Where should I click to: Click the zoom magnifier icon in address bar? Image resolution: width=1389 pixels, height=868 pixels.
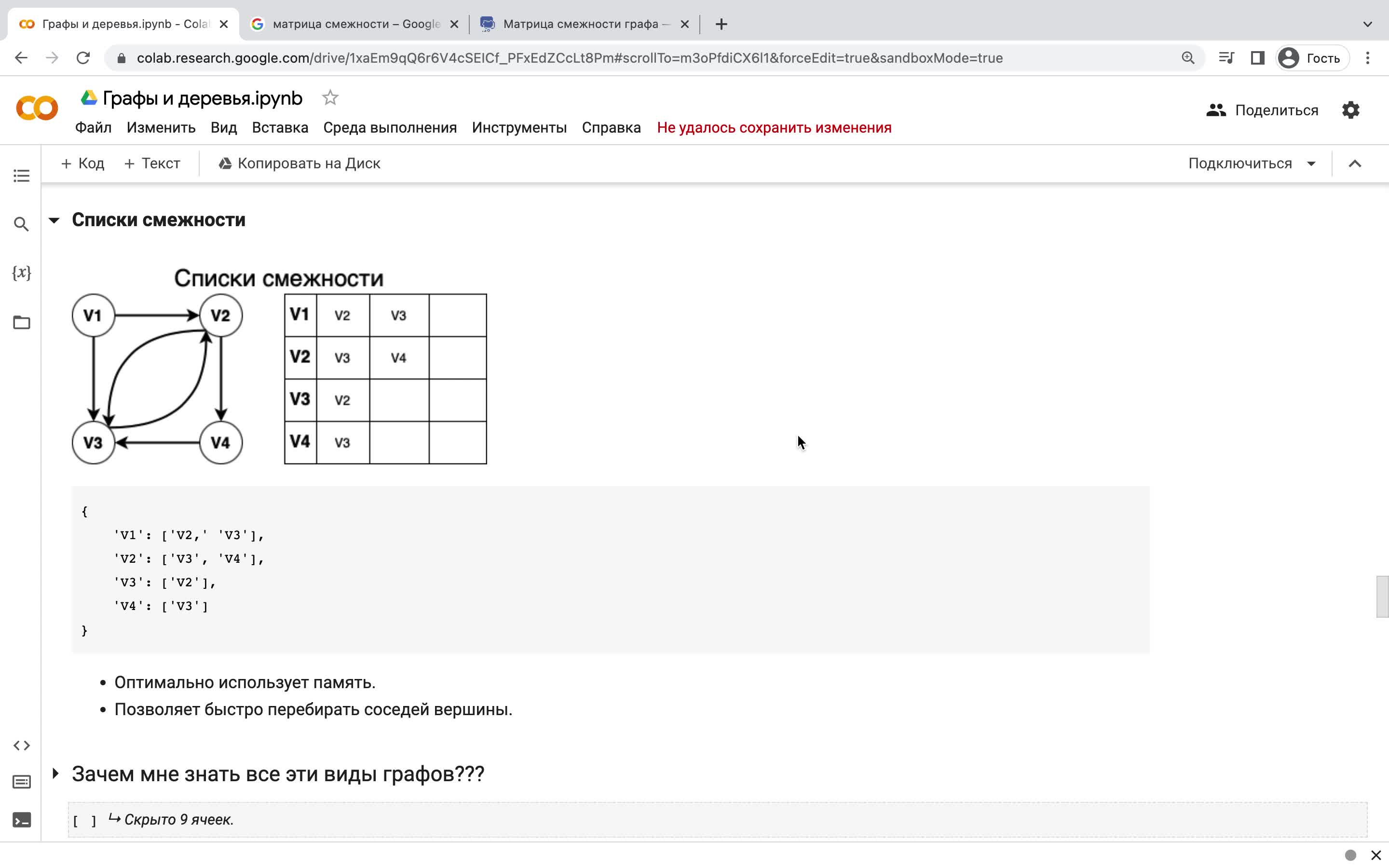(1187, 58)
